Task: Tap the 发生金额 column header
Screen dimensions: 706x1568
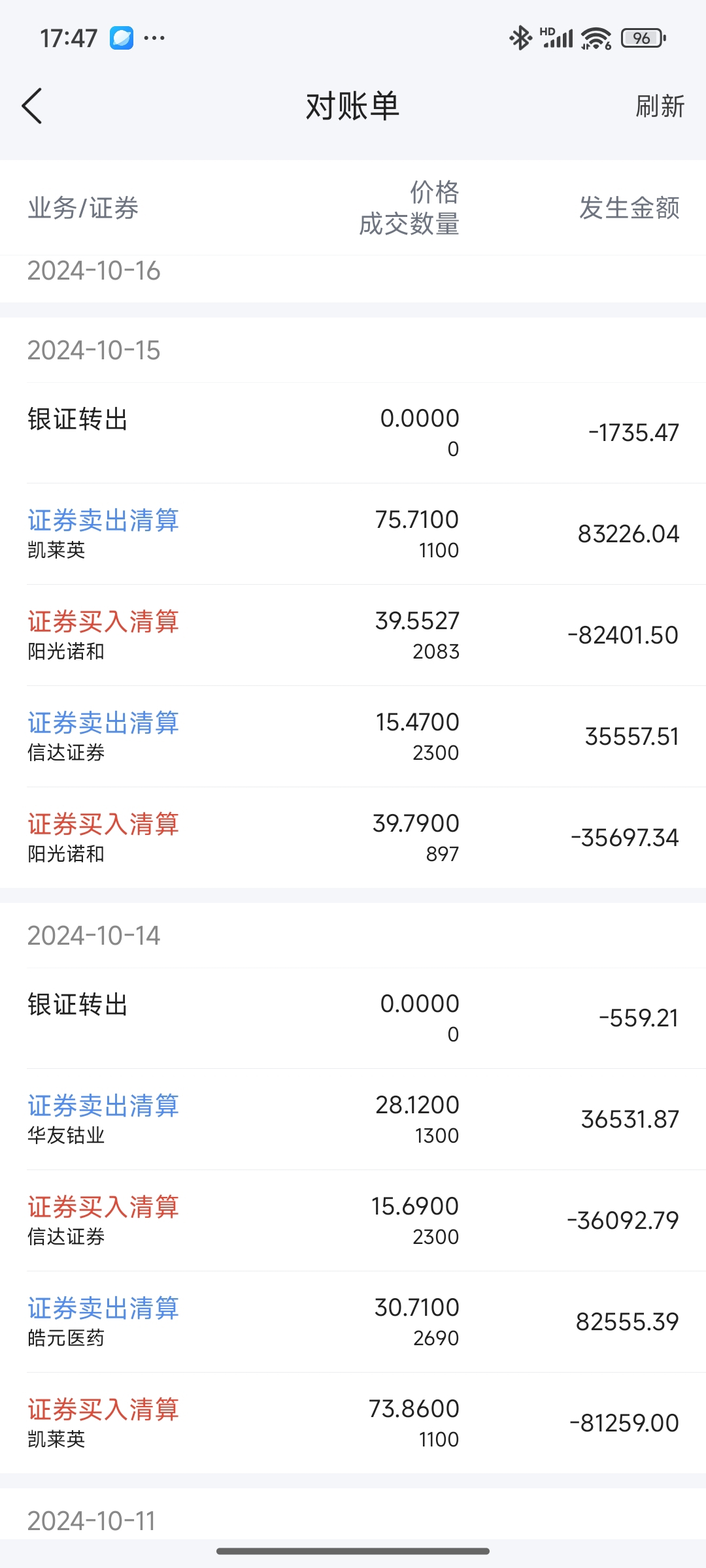Action: [x=629, y=208]
